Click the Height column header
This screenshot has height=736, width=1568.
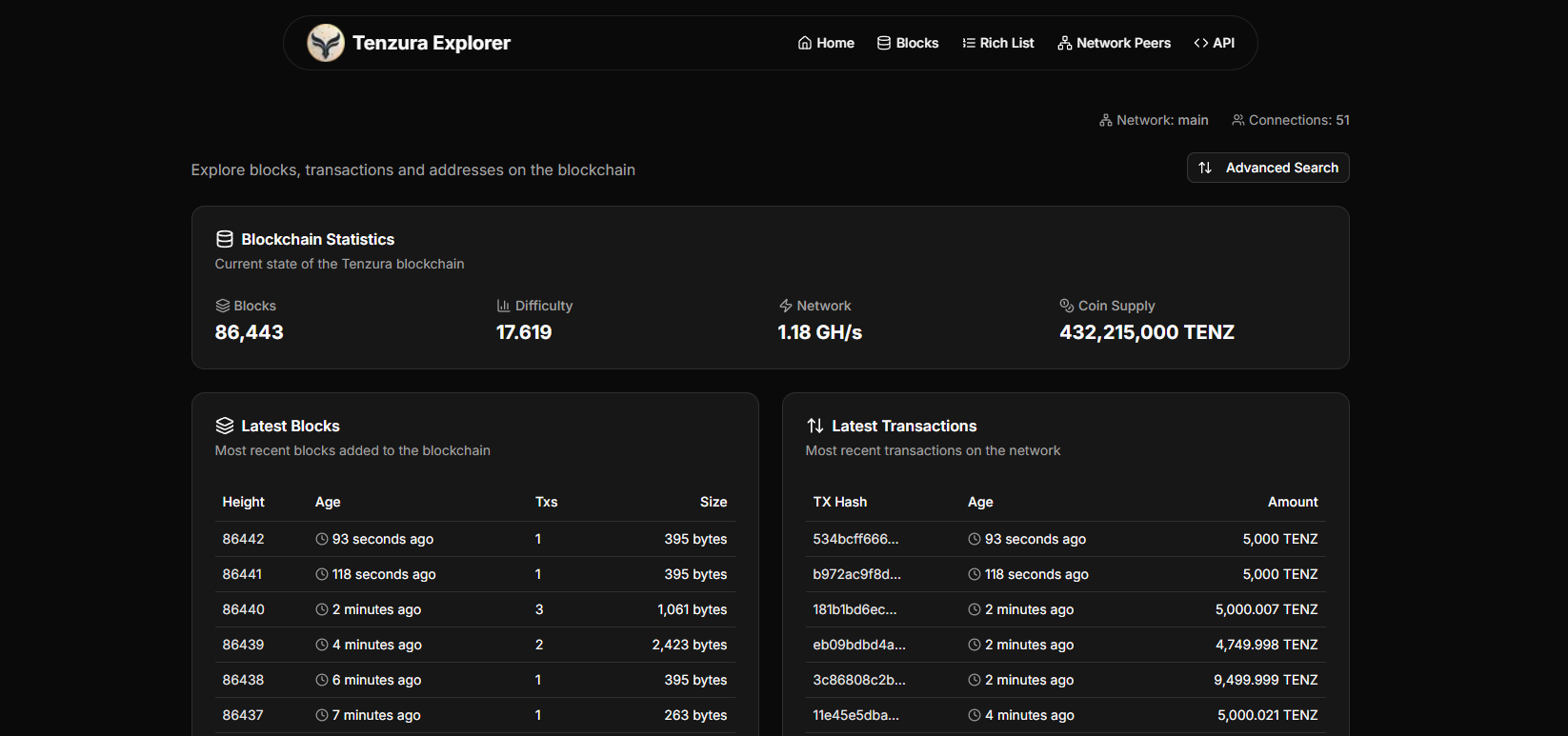click(x=244, y=502)
